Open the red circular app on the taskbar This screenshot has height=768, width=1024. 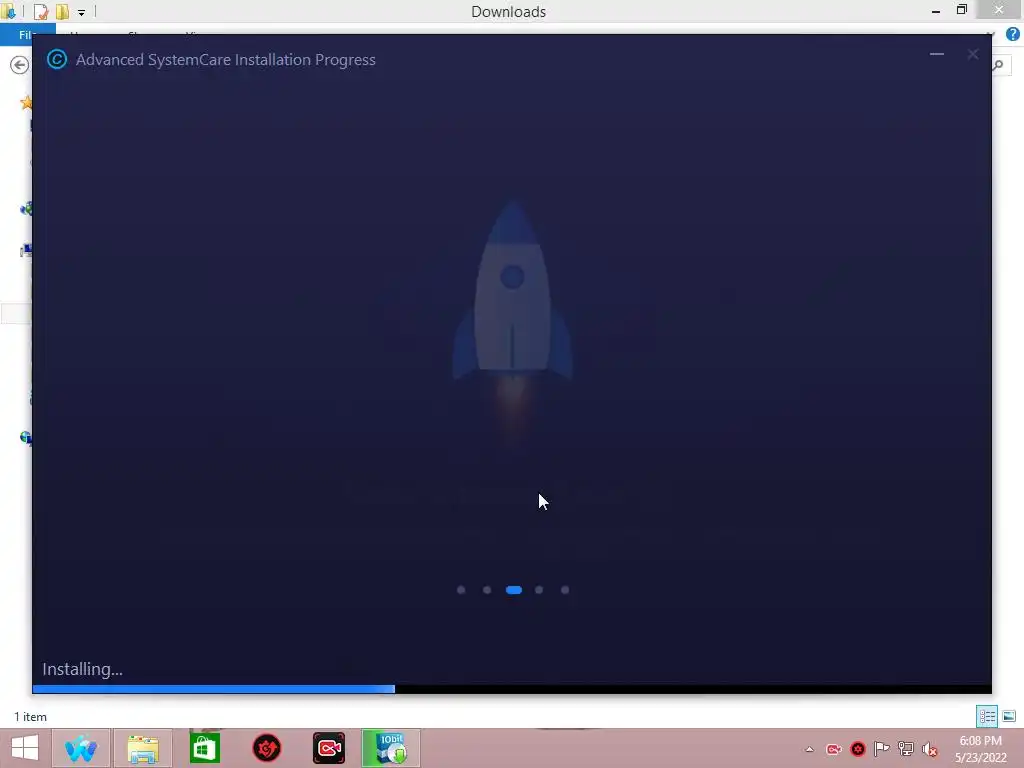pyautogui.click(x=266, y=748)
